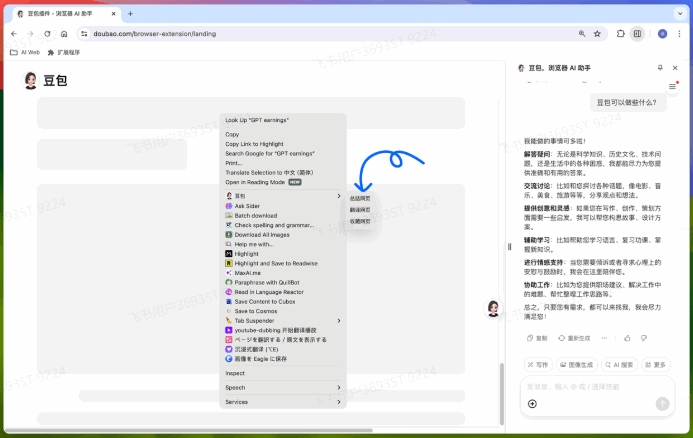Zoom the page via the magnifier icon
Viewport: 693px width, 438px height.
click(x=582, y=34)
